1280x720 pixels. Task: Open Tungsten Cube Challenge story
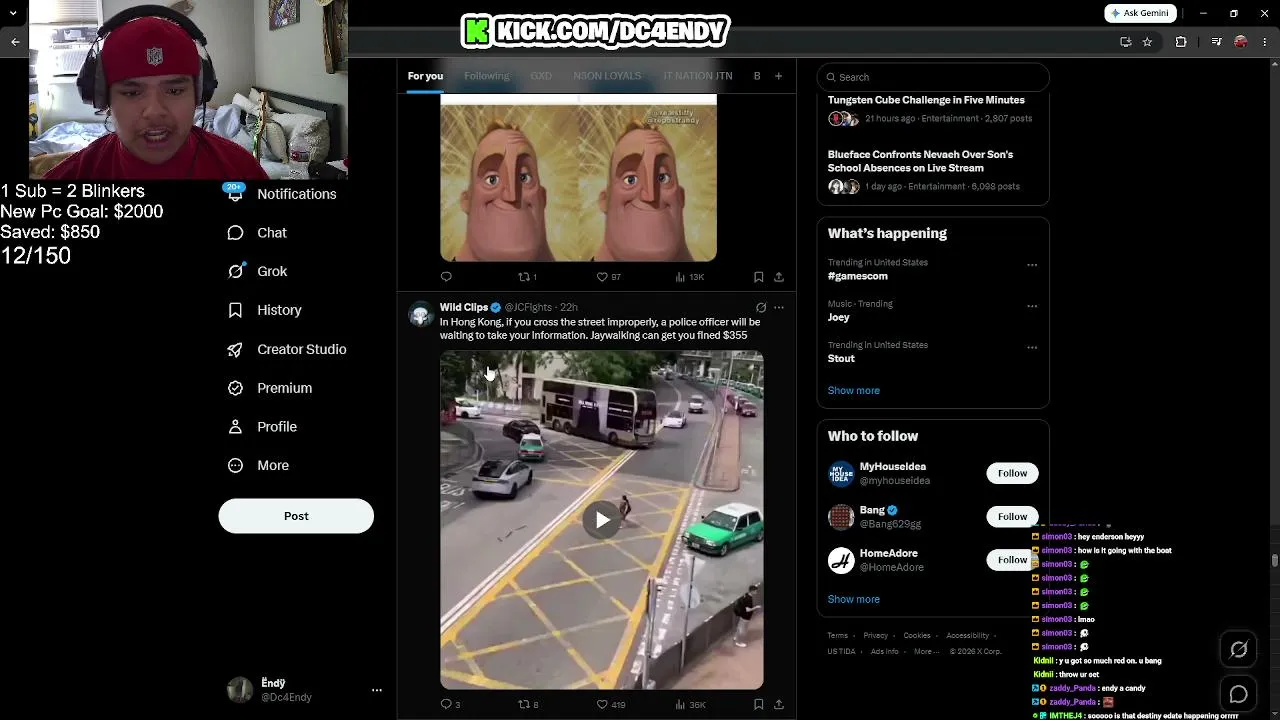(x=926, y=100)
